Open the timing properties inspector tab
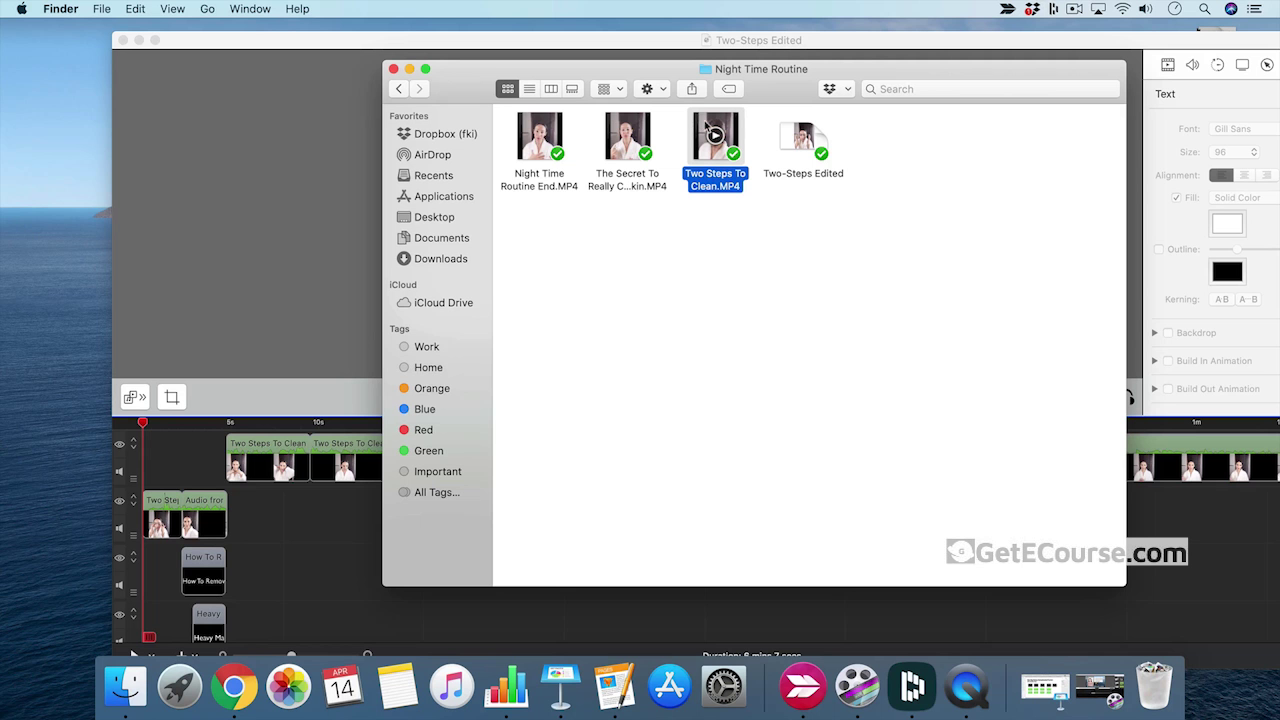 point(1217,65)
